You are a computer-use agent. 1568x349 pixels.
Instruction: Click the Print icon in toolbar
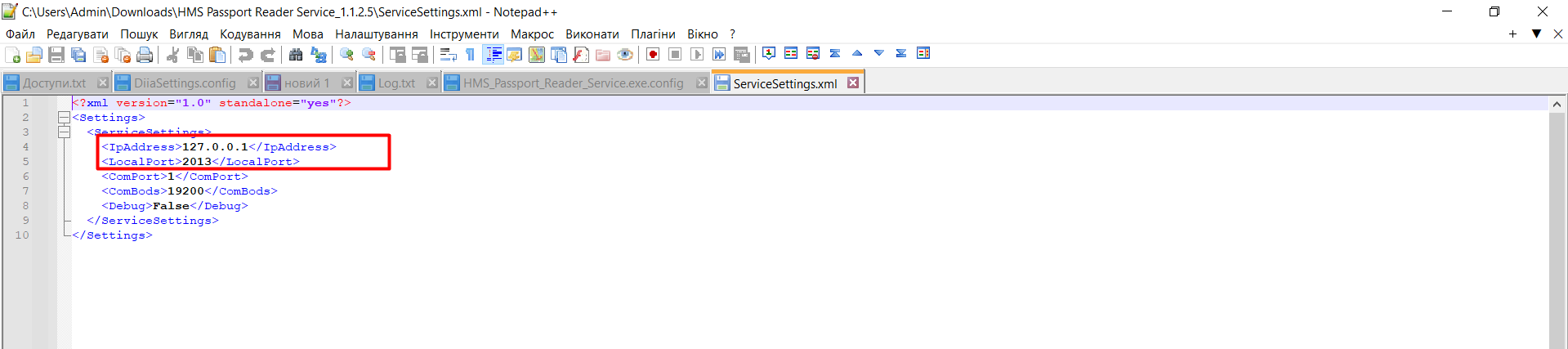click(x=145, y=55)
